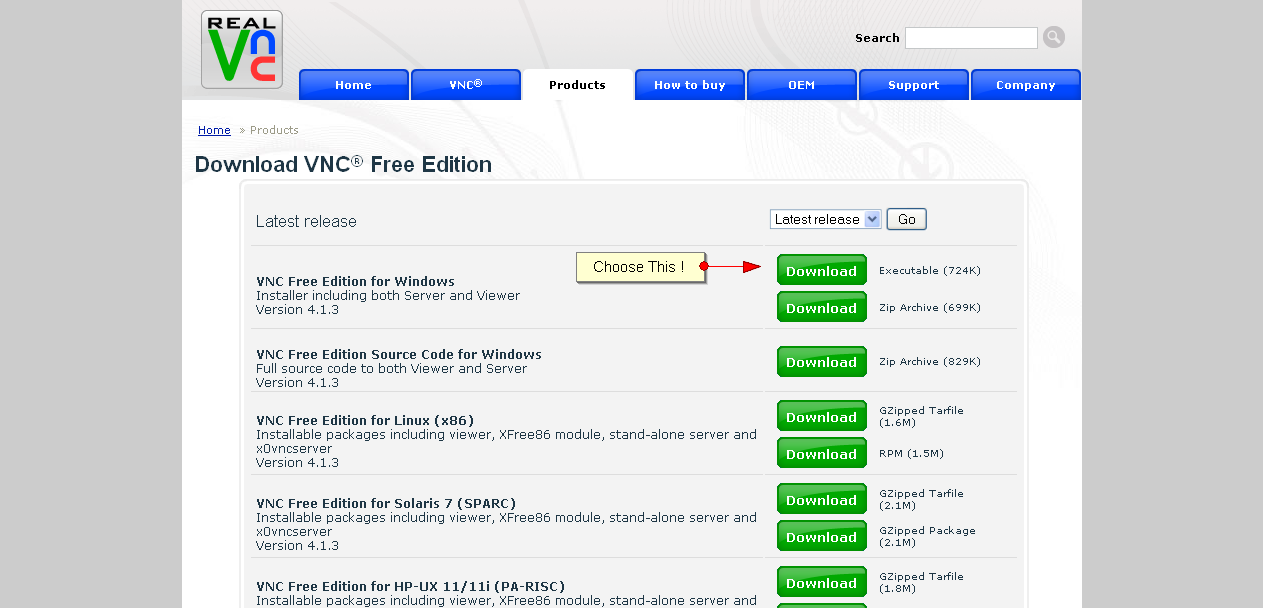Click 'VNC Free Edition Source Code for Windows' title

(x=399, y=355)
